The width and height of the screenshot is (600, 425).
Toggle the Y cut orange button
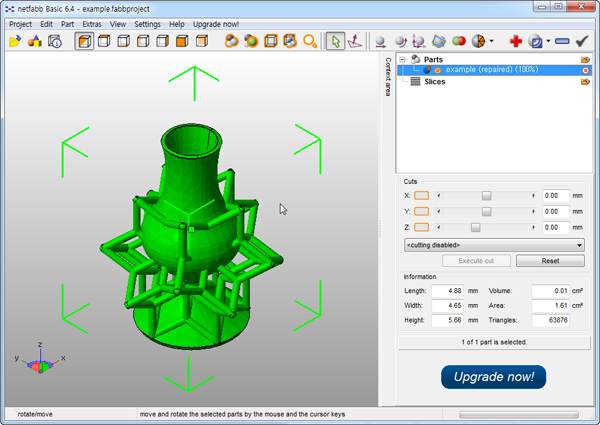point(421,211)
